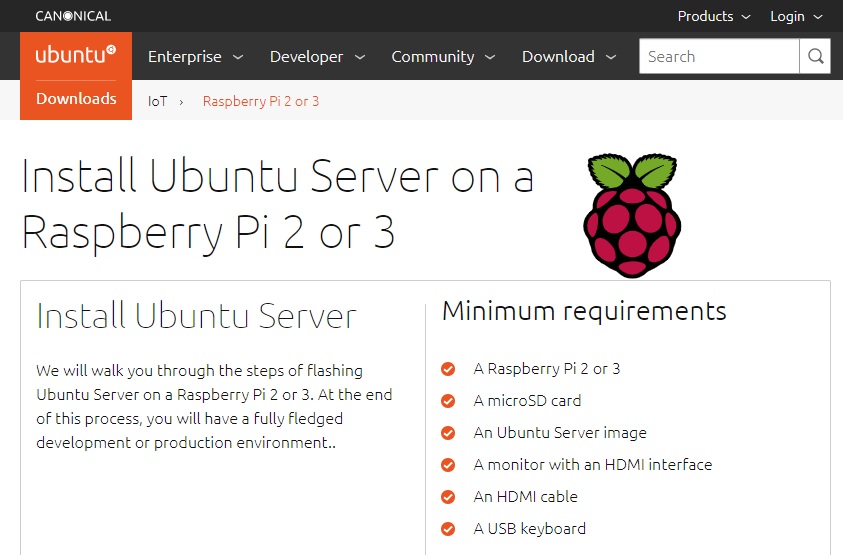Click the Canonical logo
This screenshot has width=843, height=555.
[73, 16]
